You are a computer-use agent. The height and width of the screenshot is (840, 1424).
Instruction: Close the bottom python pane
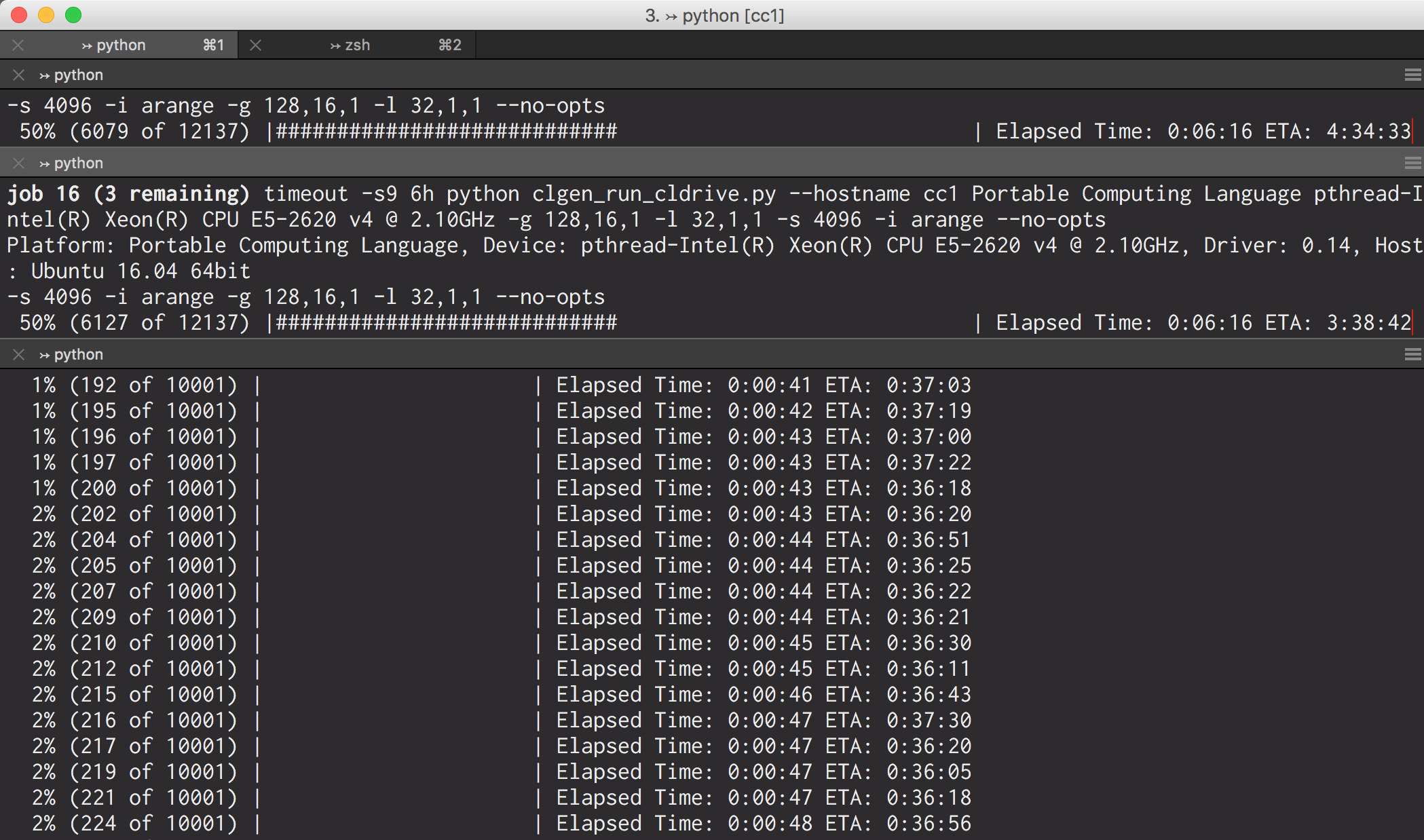(18, 354)
